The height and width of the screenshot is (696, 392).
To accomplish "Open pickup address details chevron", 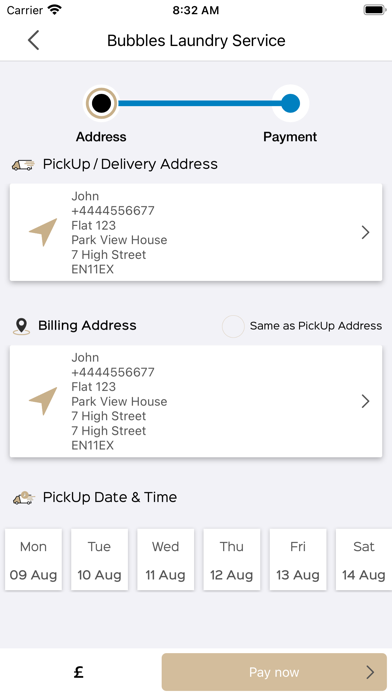I will [365, 232].
